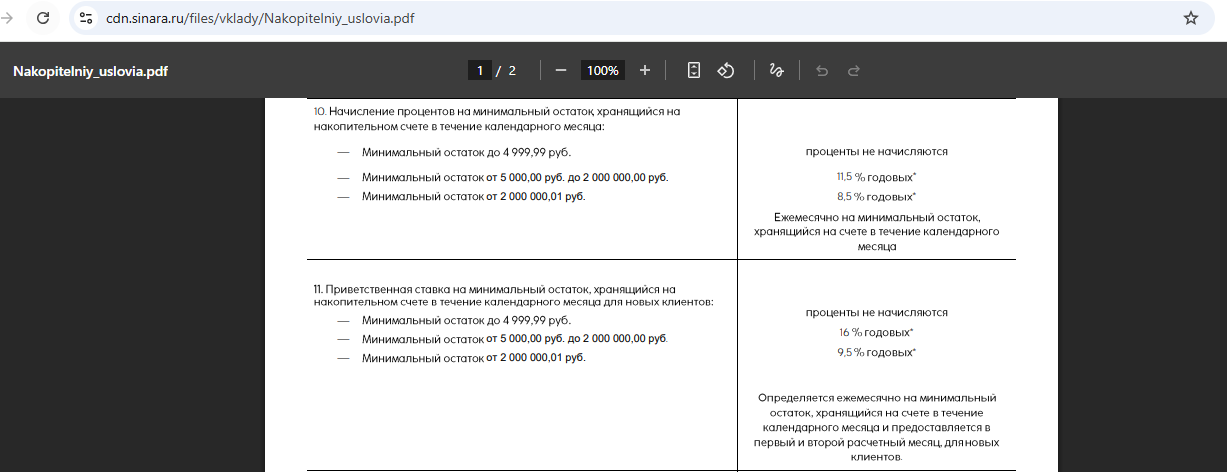The width and height of the screenshot is (1227, 472).
Task: Zoom out with the minus button
Action: pyautogui.click(x=561, y=70)
